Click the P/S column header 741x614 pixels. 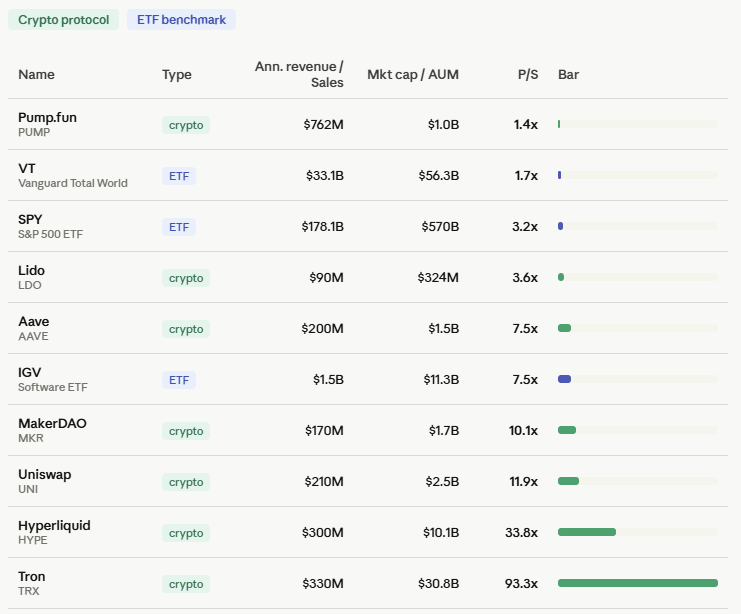point(528,75)
